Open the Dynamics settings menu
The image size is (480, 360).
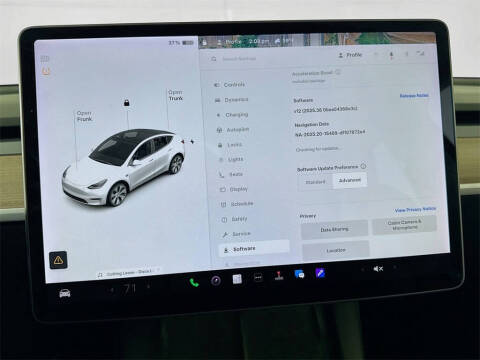[232, 100]
